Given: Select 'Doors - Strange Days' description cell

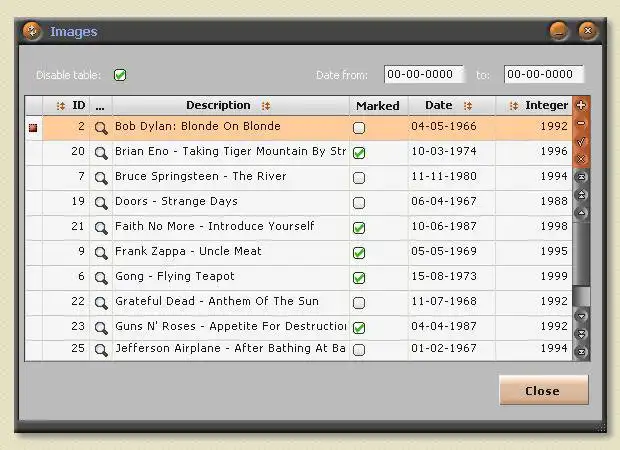Looking at the screenshot, I should tap(231, 203).
